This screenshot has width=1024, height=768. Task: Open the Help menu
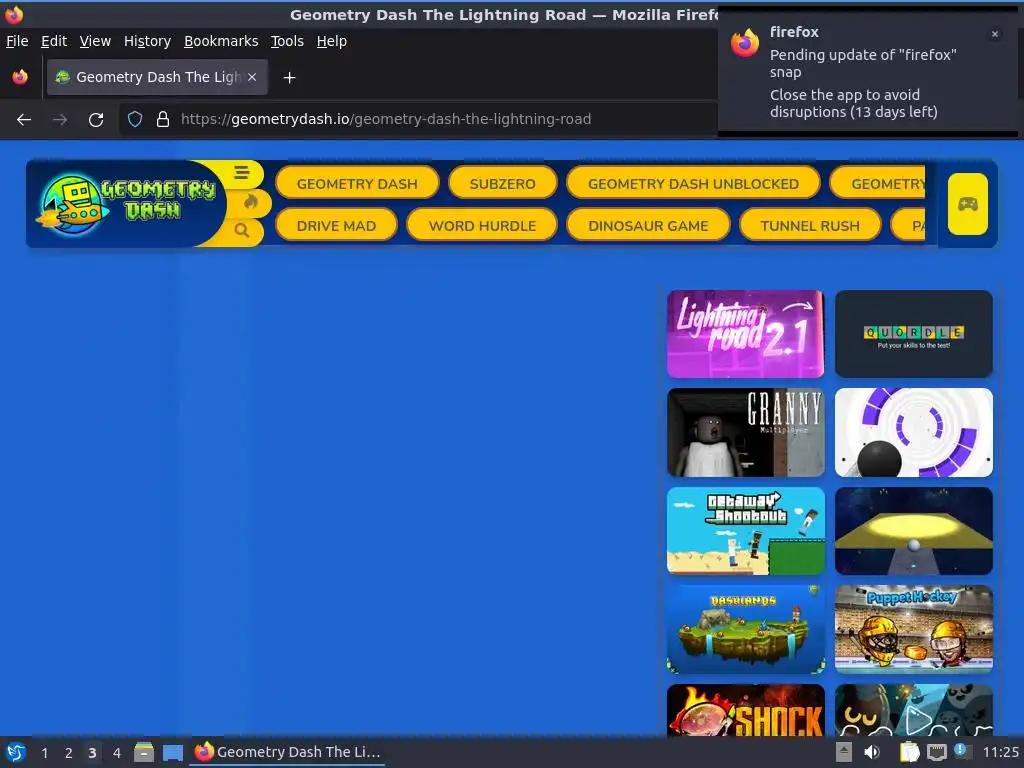332,41
